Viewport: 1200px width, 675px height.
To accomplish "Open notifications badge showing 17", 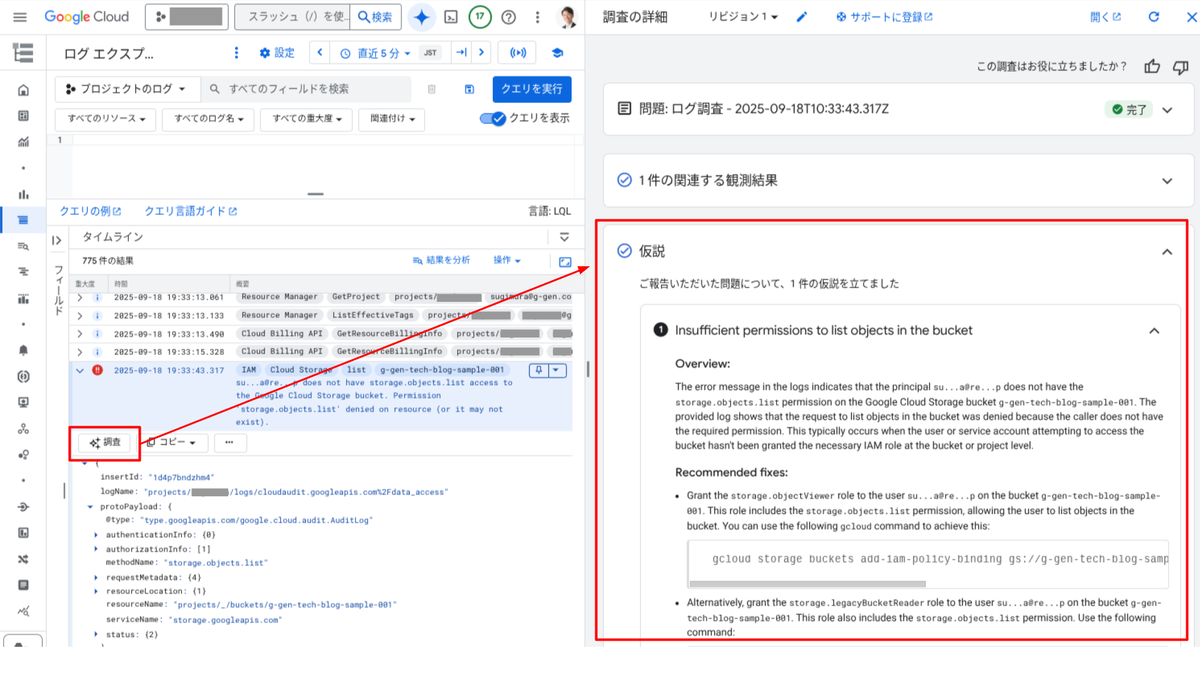I will [480, 17].
